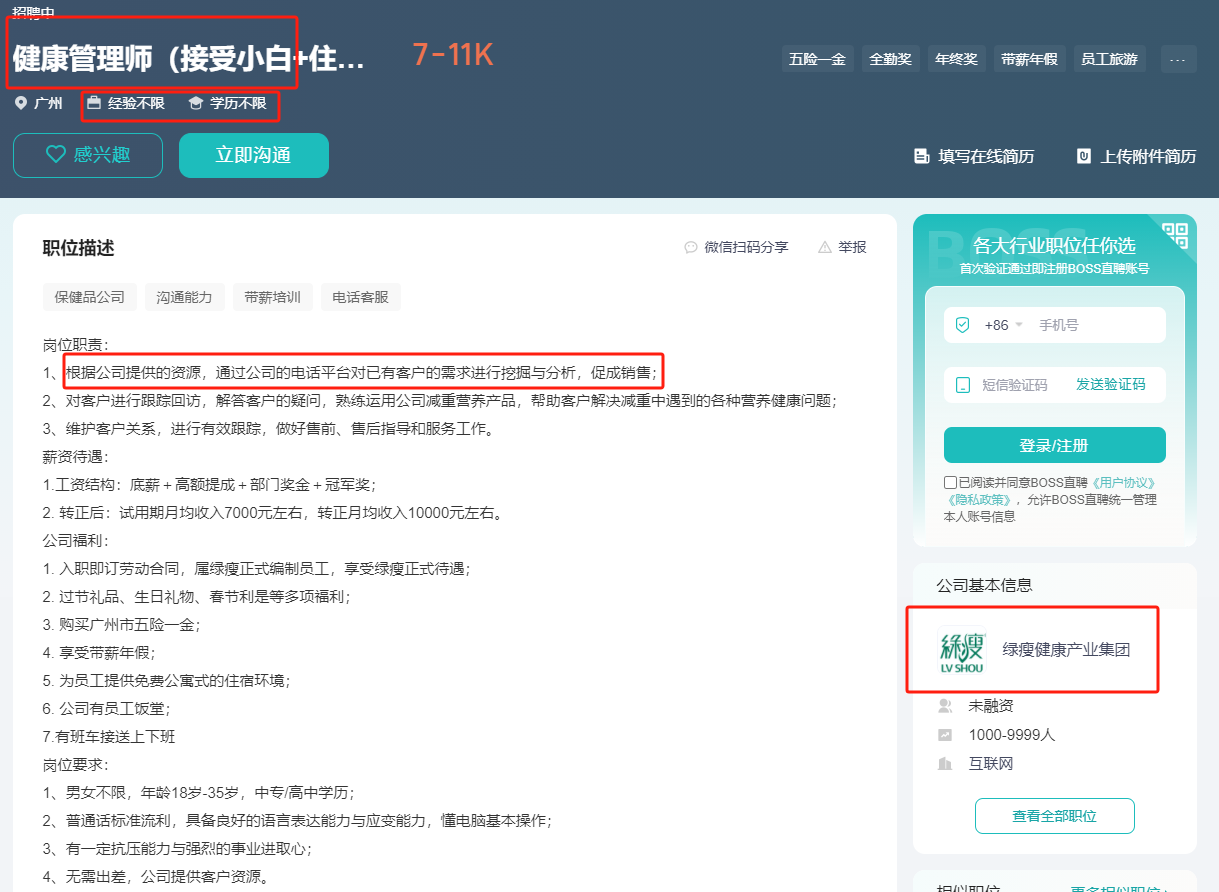Click the 上传附件简历 upload icon

click(1084, 156)
